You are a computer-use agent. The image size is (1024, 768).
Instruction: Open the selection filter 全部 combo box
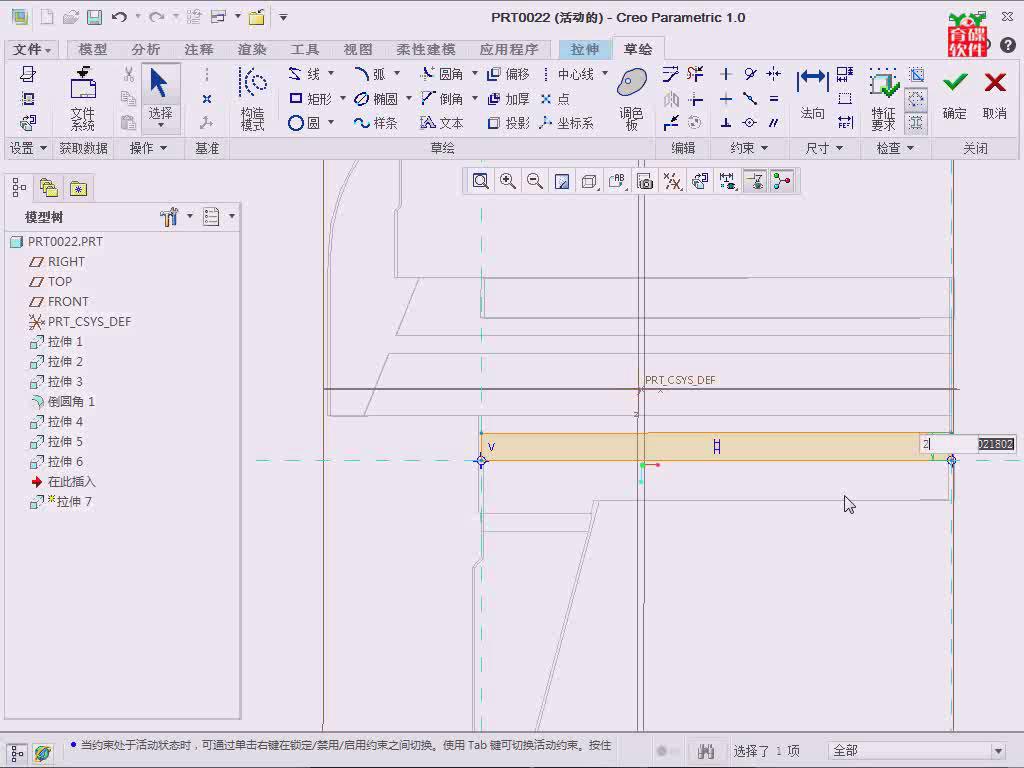tap(917, 751)
